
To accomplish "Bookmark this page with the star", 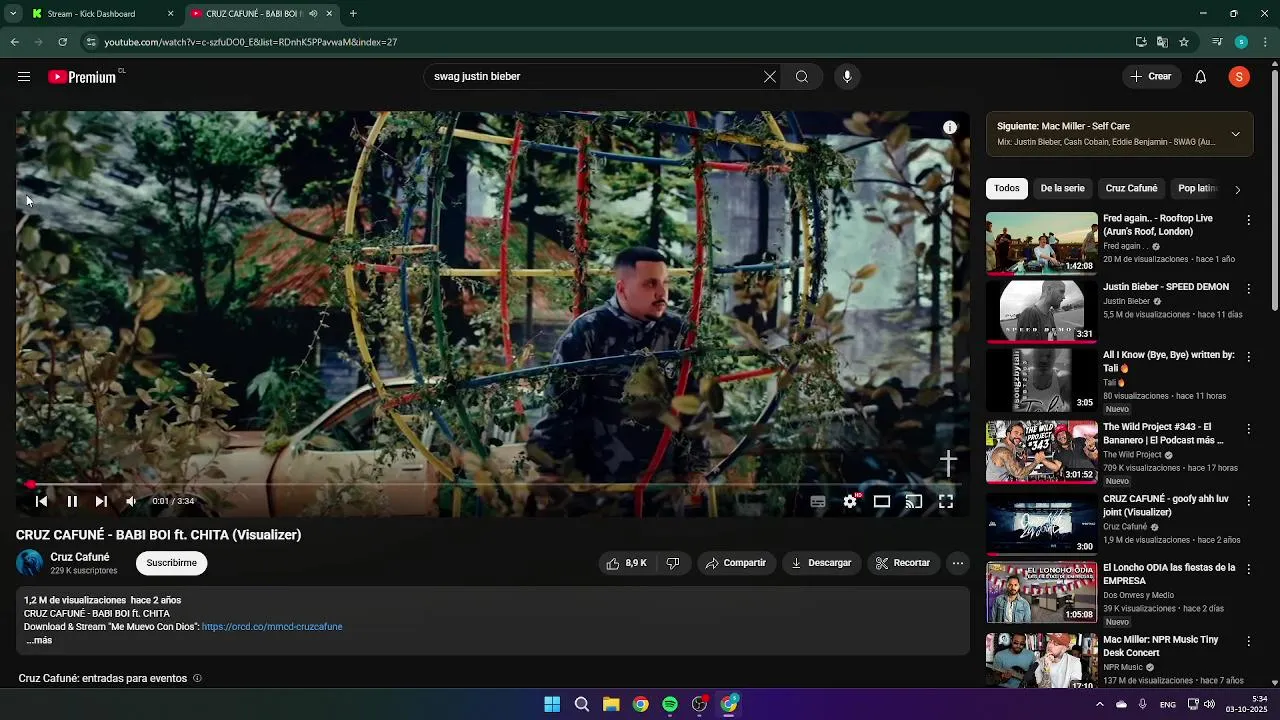I will pos(1184,42).
